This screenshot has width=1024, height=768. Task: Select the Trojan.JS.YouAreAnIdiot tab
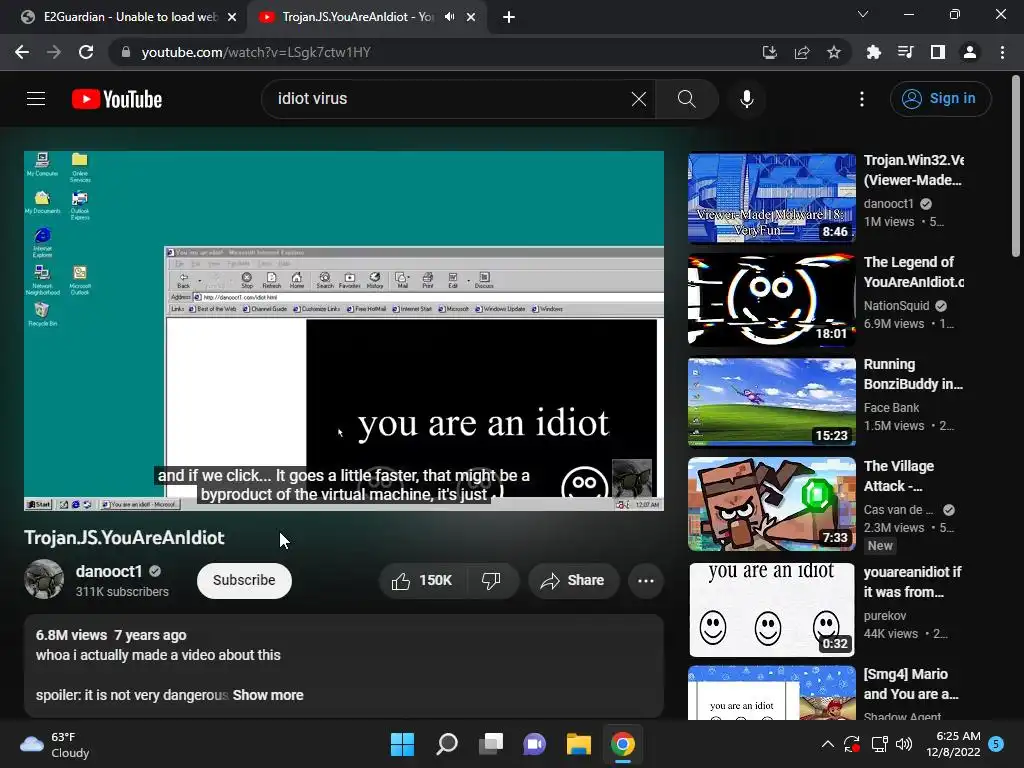click(x=356, y=17)
